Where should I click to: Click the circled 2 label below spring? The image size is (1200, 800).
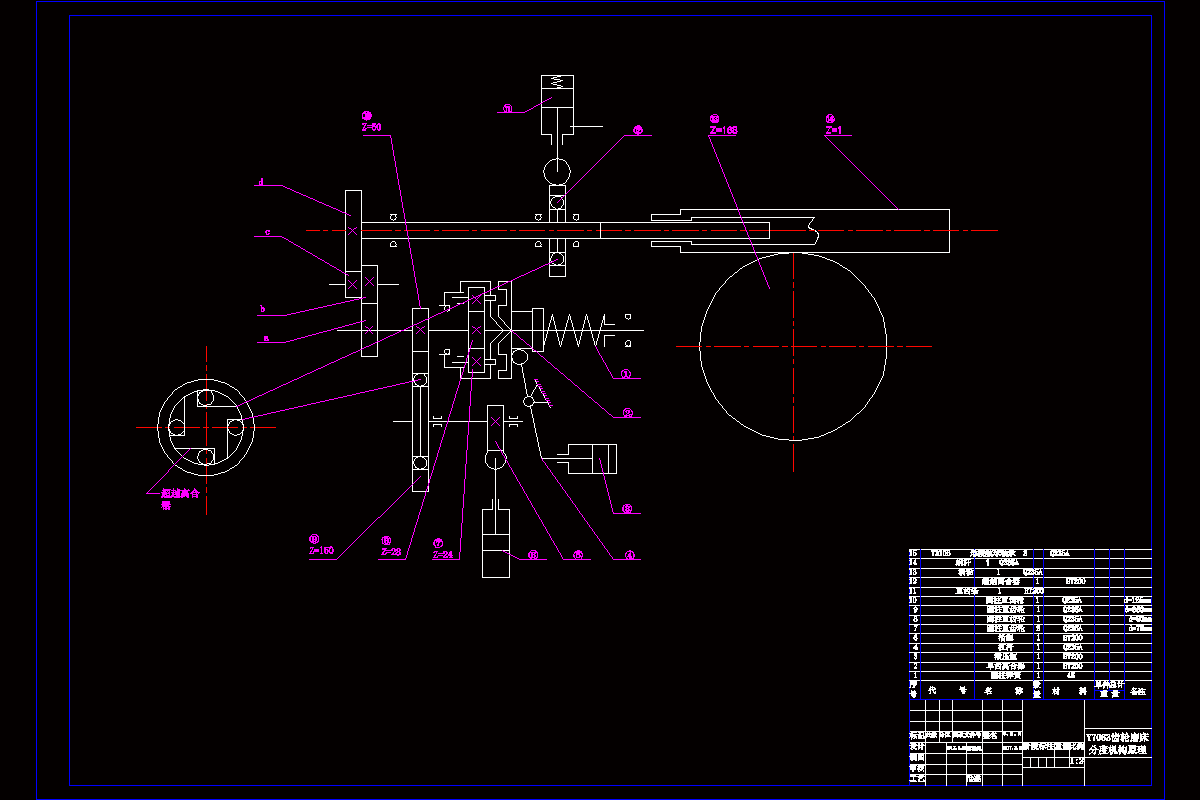627,411
